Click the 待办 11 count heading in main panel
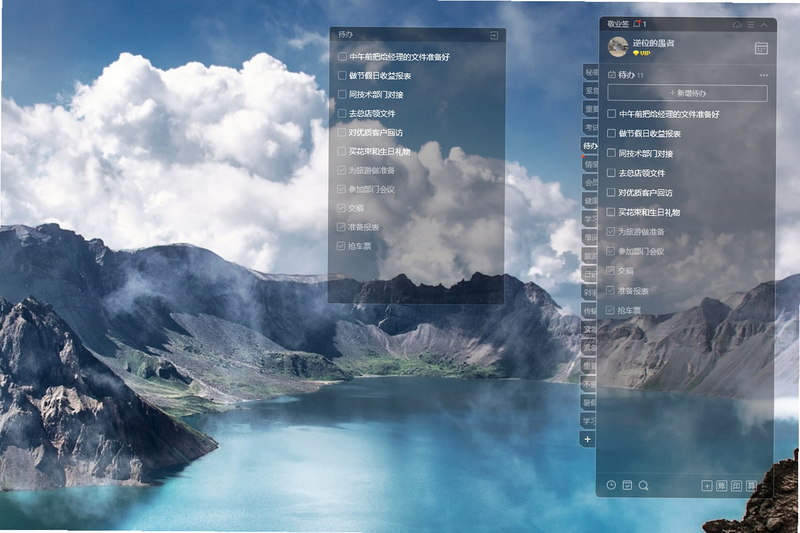This screenshot has width=800, height=533. [x=631, y=75]
